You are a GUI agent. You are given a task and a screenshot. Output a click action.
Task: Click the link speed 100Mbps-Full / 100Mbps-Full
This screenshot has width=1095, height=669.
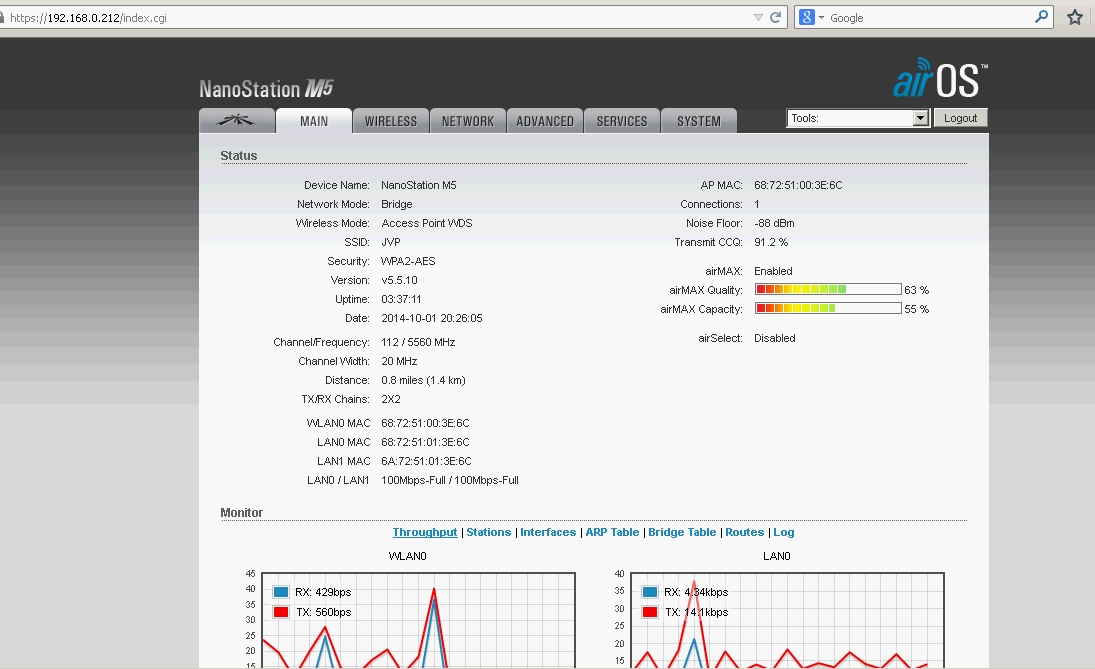[450, 480]
